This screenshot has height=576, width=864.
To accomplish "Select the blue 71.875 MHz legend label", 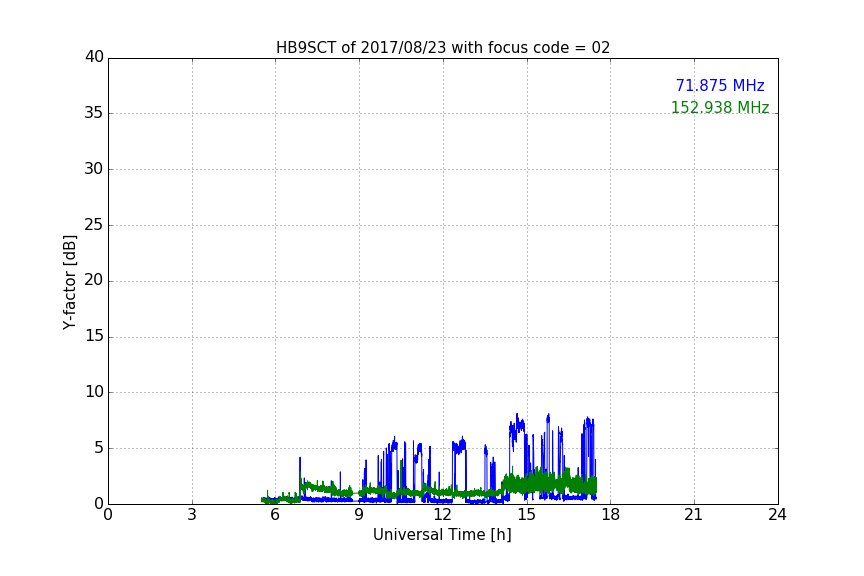I will [720, 86].
